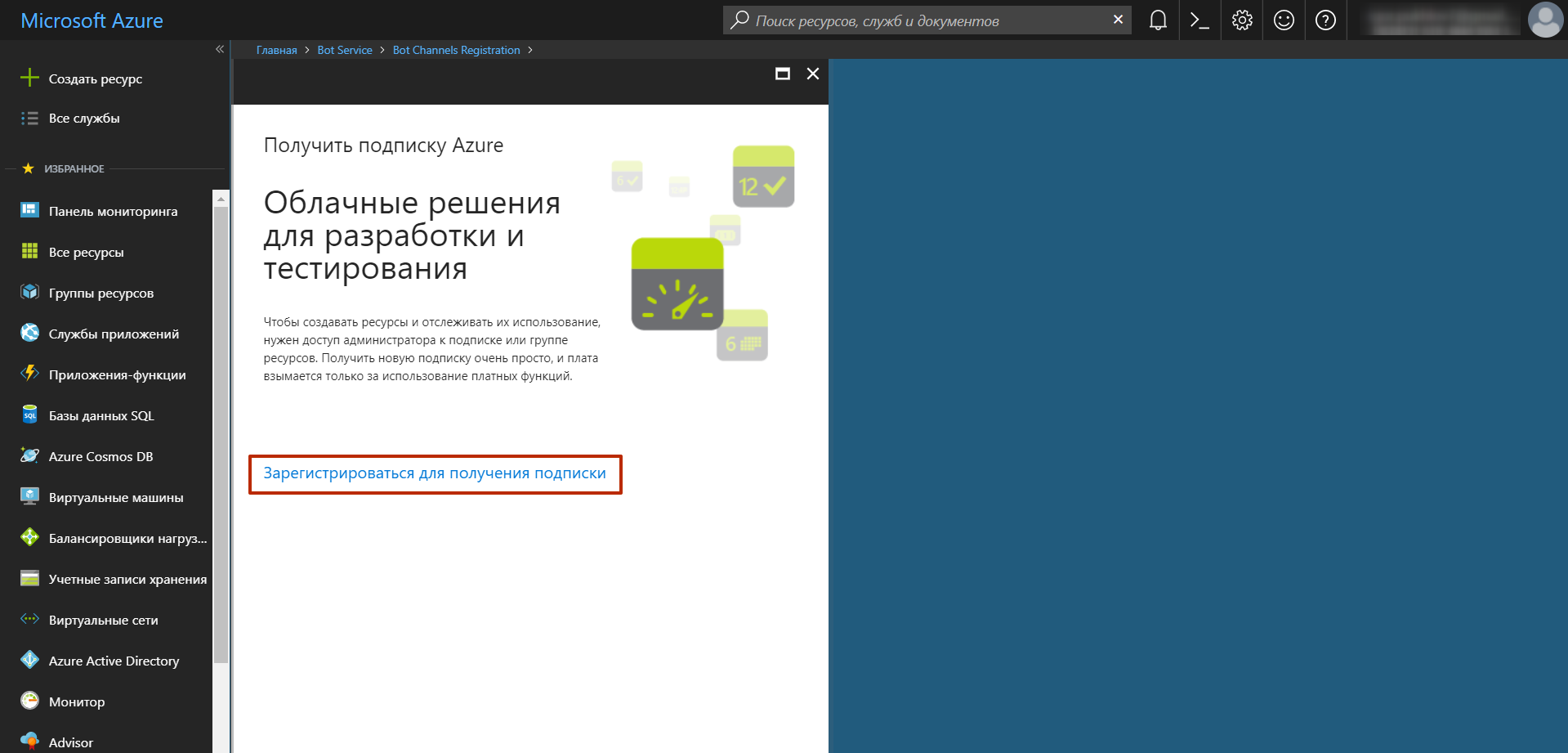Send feedback with the smiley icon
1568x753 pixels.
(x=1284, y=20)
